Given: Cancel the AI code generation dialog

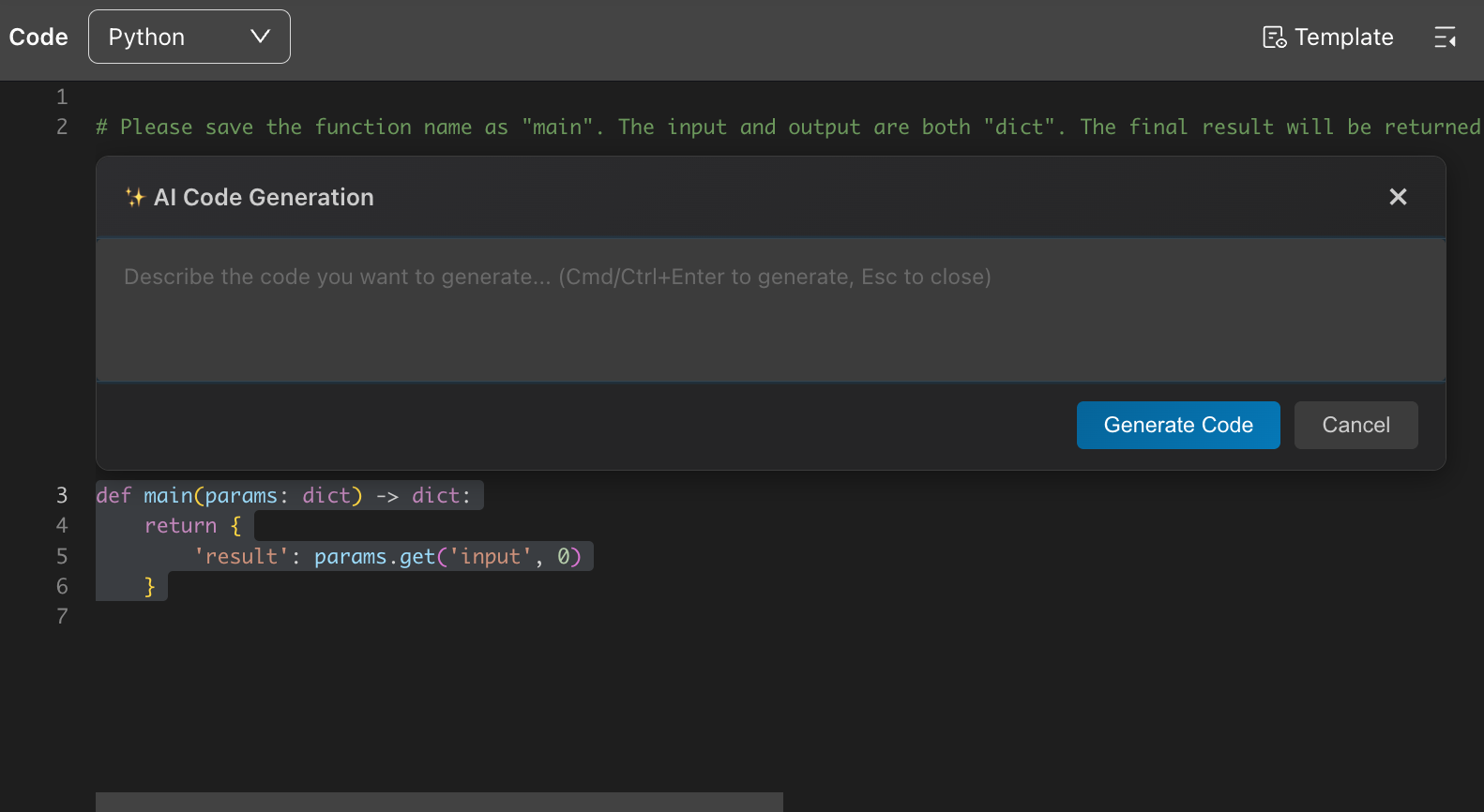Looking at the screenshot, I should tap(1355, 425).
